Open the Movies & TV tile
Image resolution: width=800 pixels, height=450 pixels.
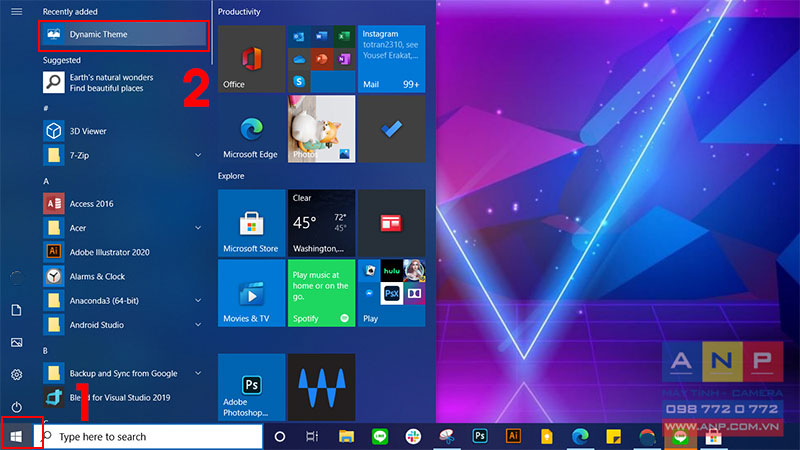click(252, 293)
